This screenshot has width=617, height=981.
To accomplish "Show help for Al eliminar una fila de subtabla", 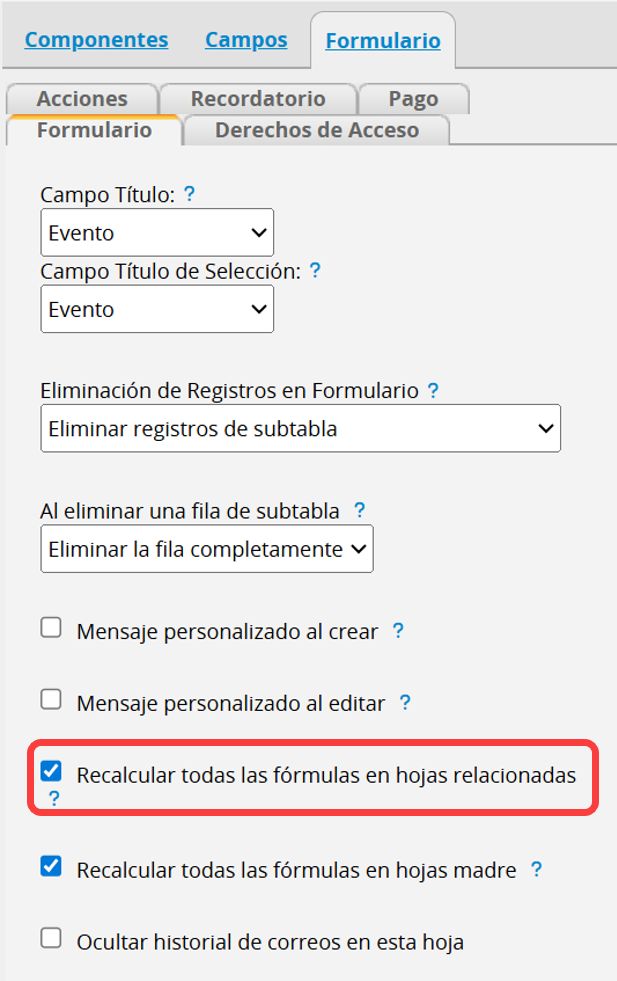I will 360,510.
